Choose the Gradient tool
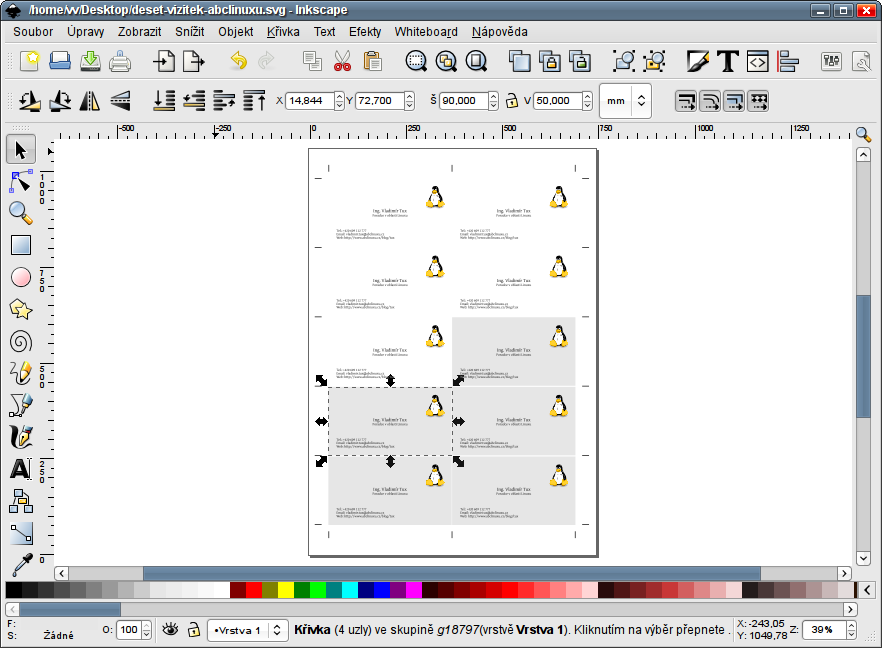This screenshot has height=648, width=882. tap(21, 533)
